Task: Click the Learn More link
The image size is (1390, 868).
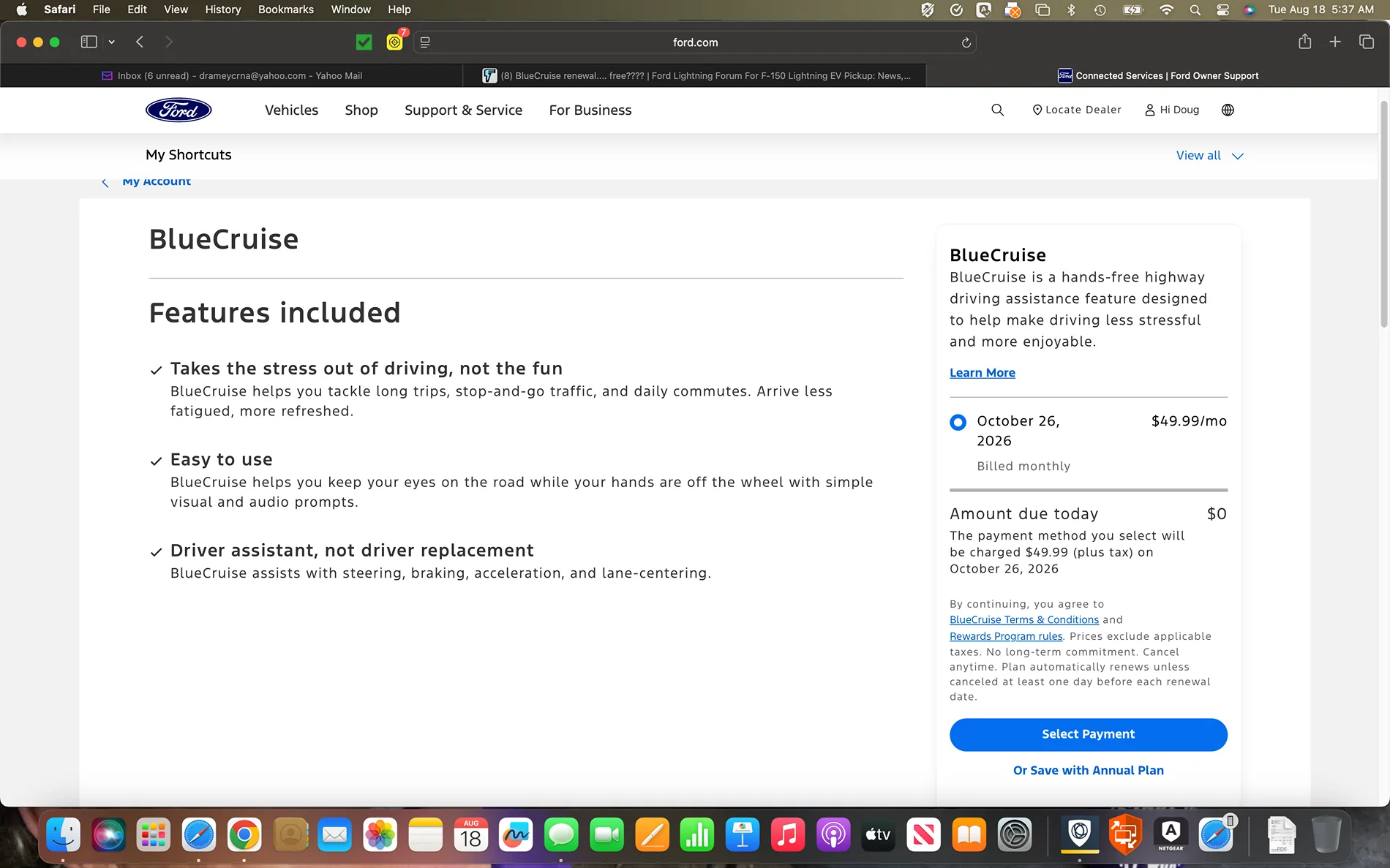Action: coord(982,372)
